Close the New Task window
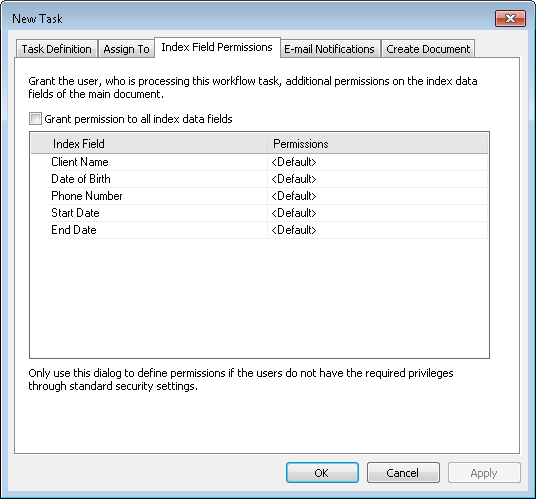 [510, 18]
